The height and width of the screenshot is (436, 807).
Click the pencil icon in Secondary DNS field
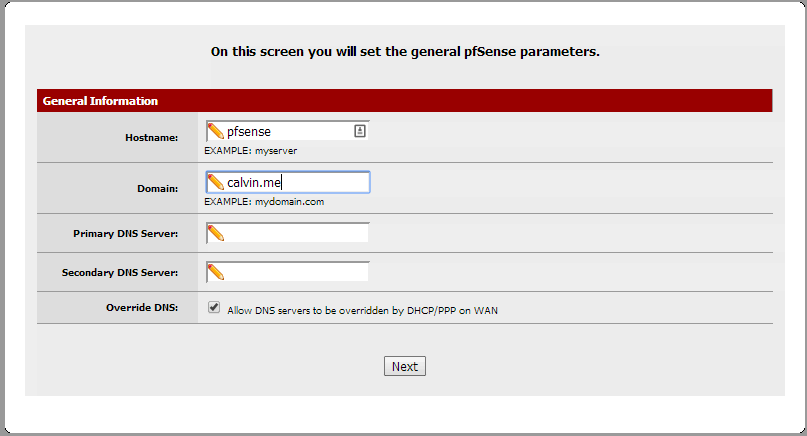216,272
